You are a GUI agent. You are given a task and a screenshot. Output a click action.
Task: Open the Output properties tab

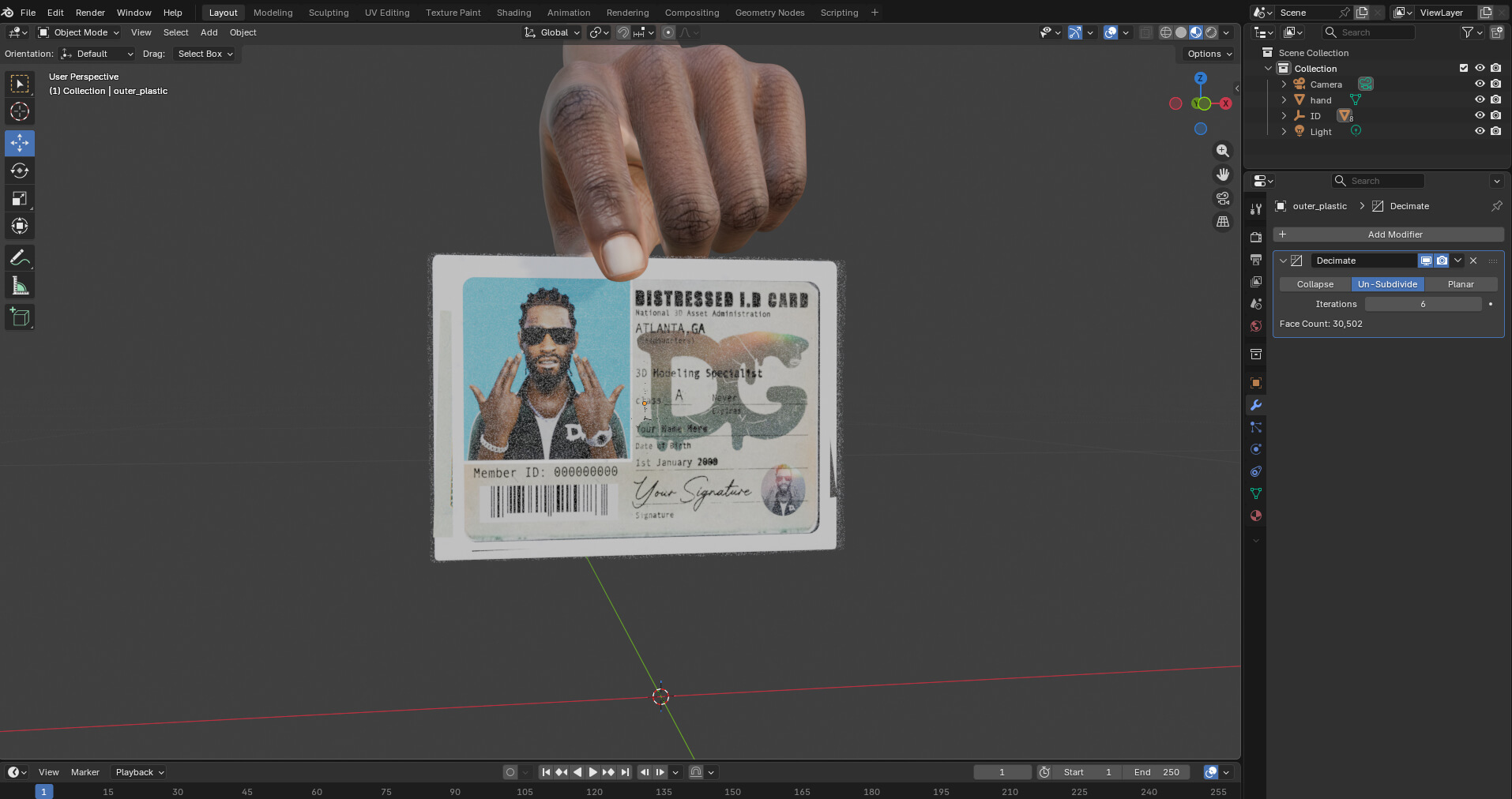[1256, 259]
